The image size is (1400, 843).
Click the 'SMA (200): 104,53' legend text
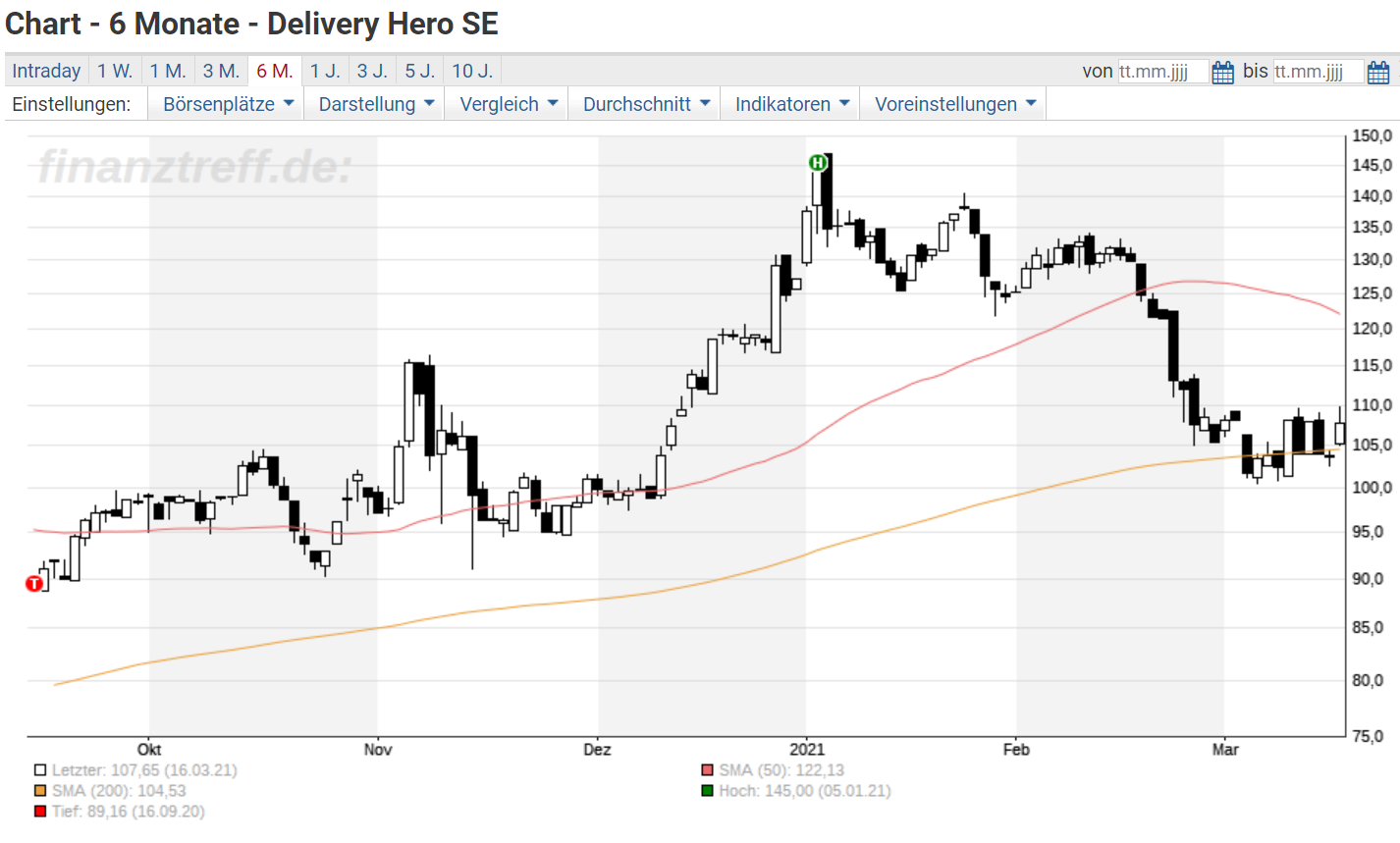click(119, 791)
